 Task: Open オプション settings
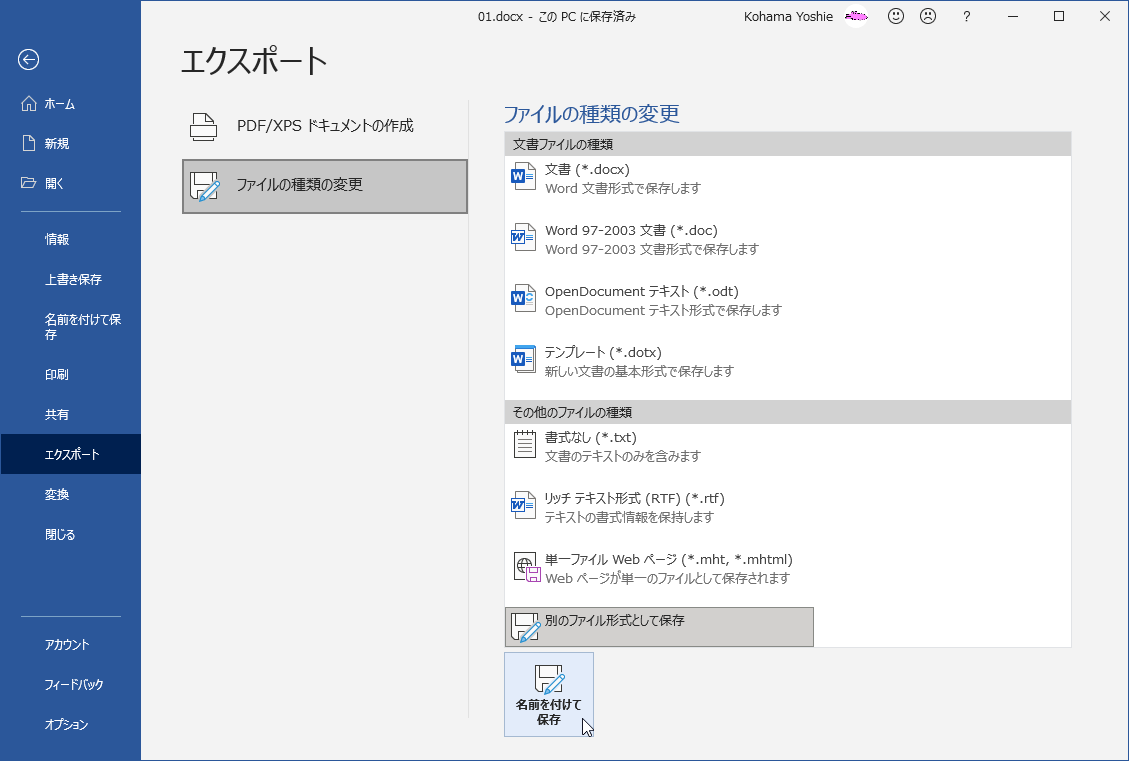(71, 725)
